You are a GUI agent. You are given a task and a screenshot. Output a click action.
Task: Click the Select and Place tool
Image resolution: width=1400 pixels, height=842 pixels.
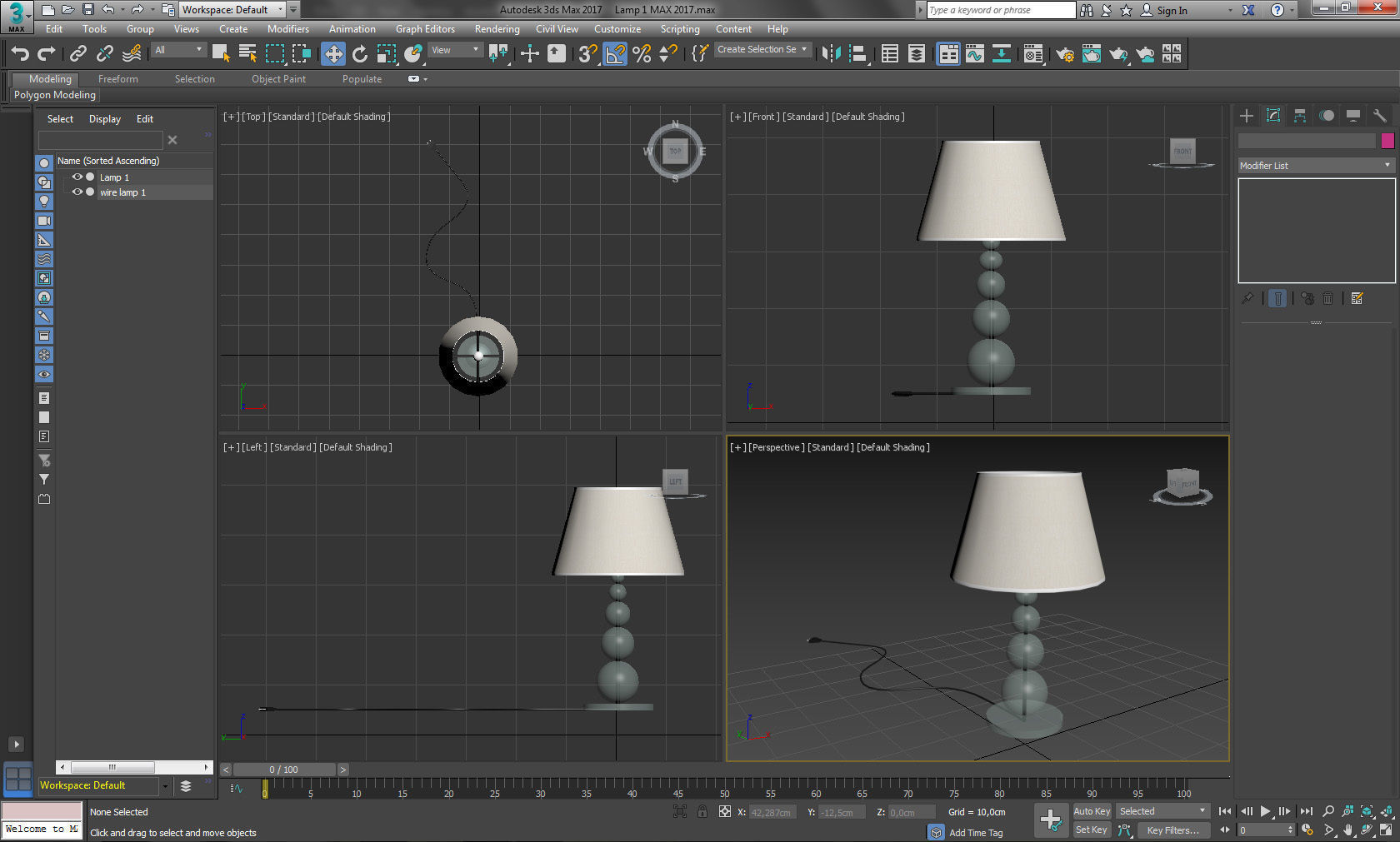413,54
